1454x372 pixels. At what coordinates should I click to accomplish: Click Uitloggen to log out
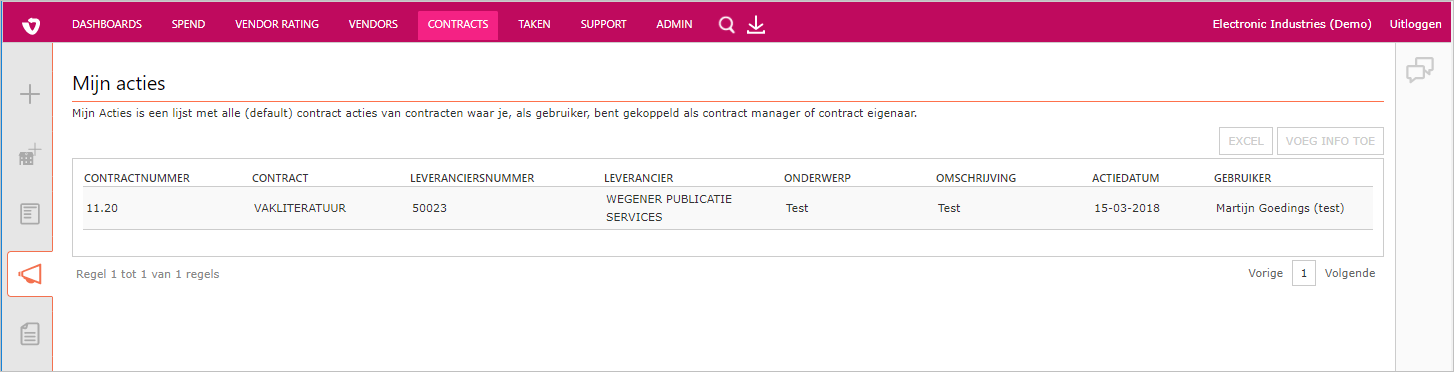[x=1415, y=25]
